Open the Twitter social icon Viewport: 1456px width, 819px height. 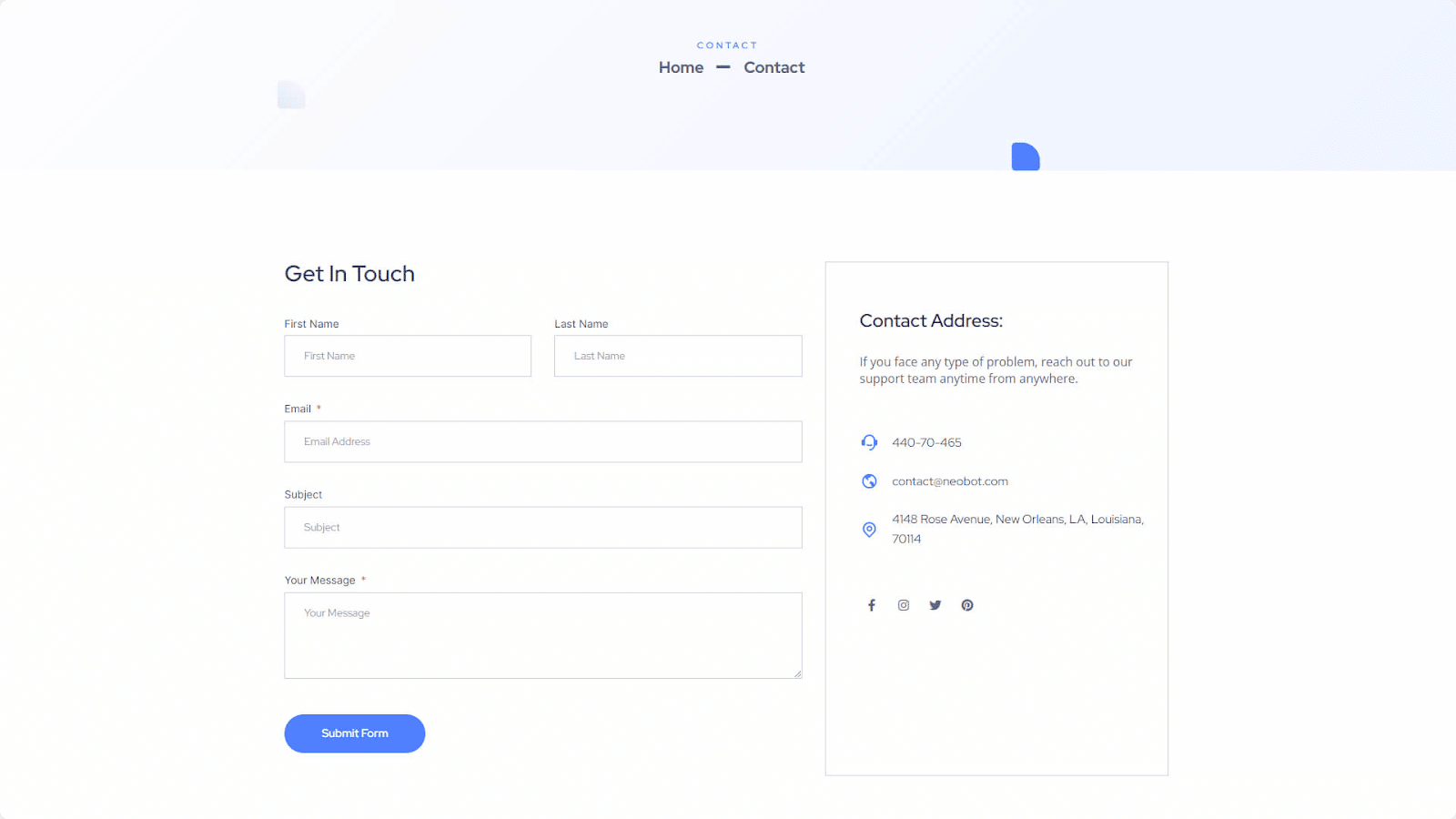click(x=935, y=605)
